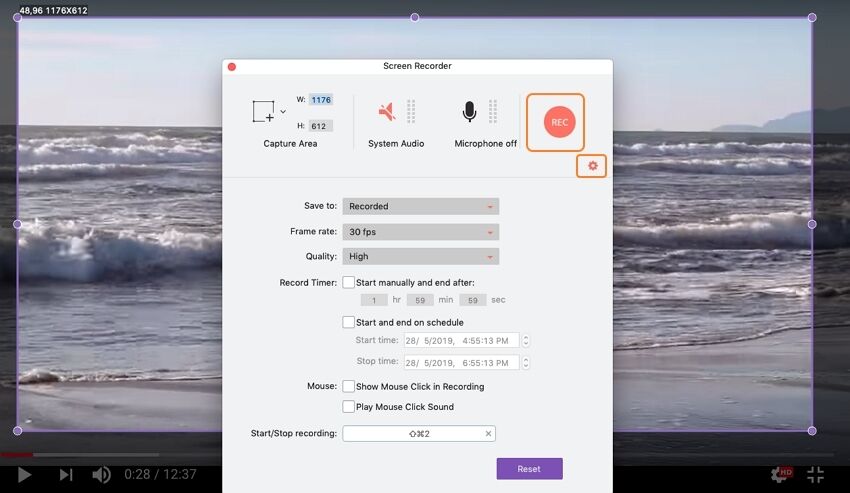850x493 pixels.
Task: Mute the video player volume
Action: click(x=101, y=475)
